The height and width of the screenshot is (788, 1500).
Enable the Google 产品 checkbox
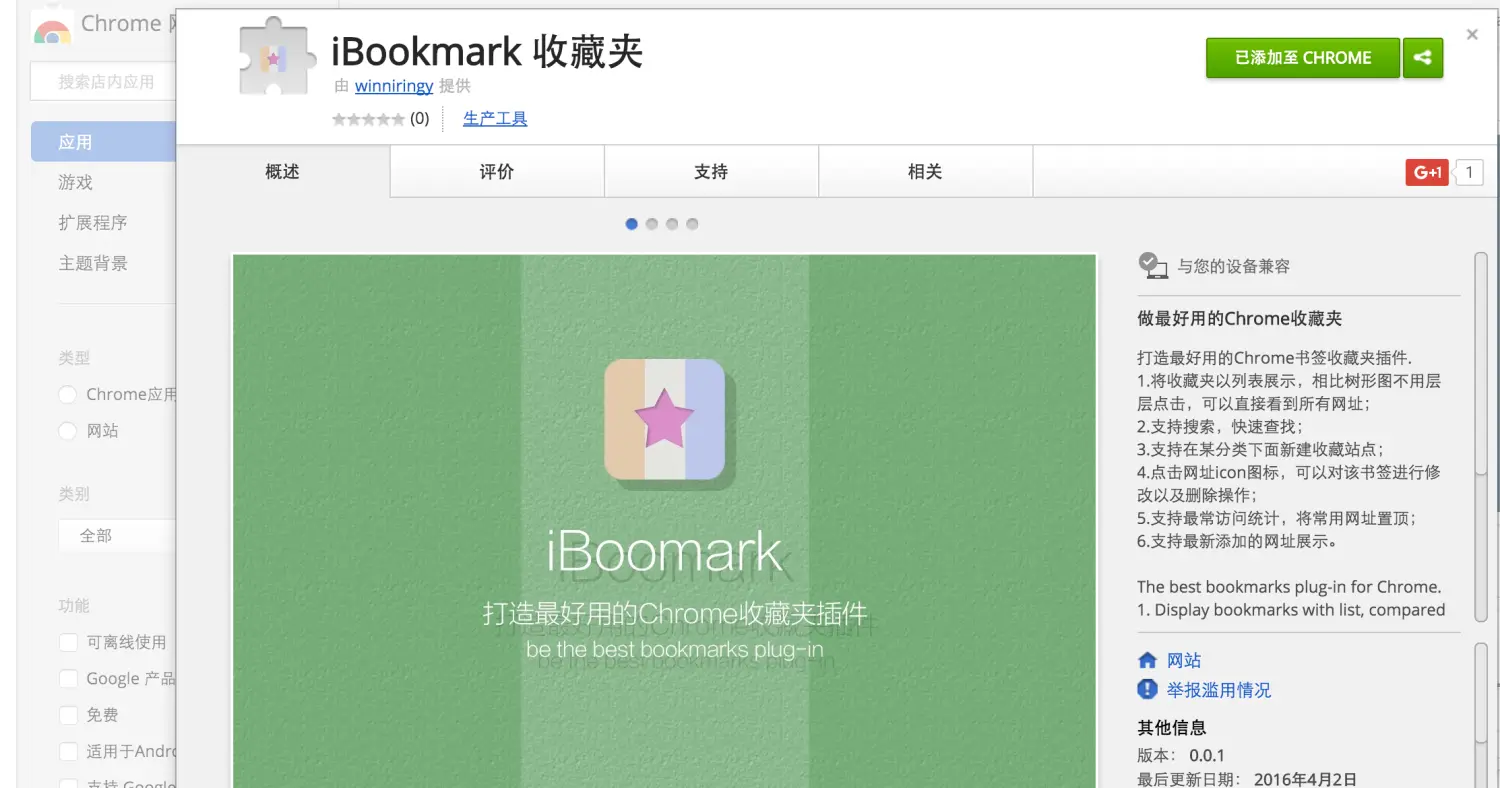tap(68, 679)
